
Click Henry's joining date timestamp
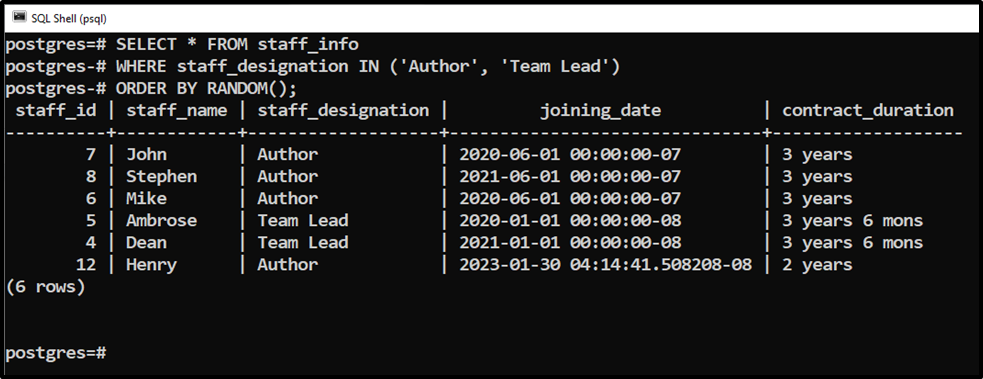606,264
